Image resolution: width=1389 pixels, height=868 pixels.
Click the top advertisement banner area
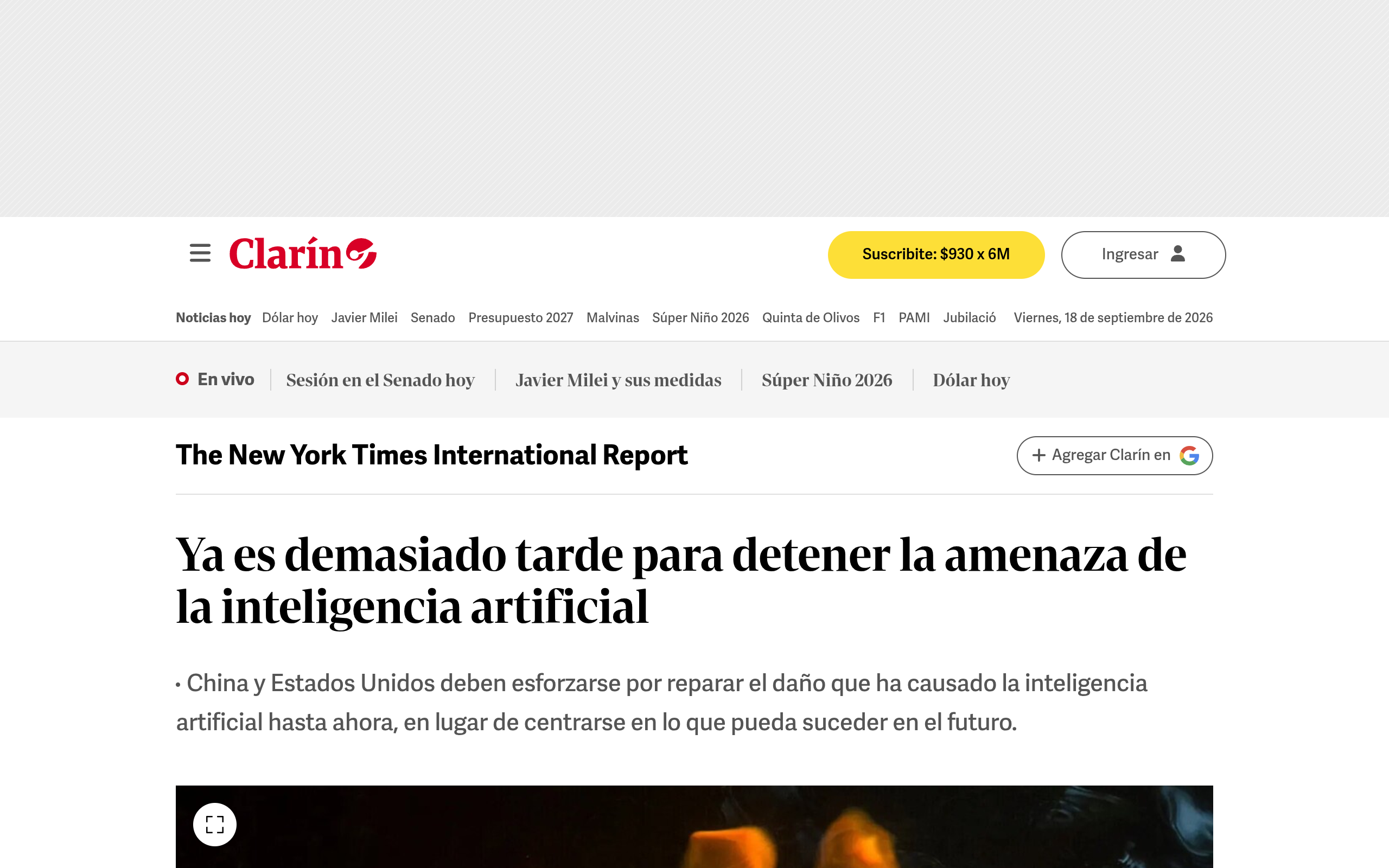[x=694, y=108]
